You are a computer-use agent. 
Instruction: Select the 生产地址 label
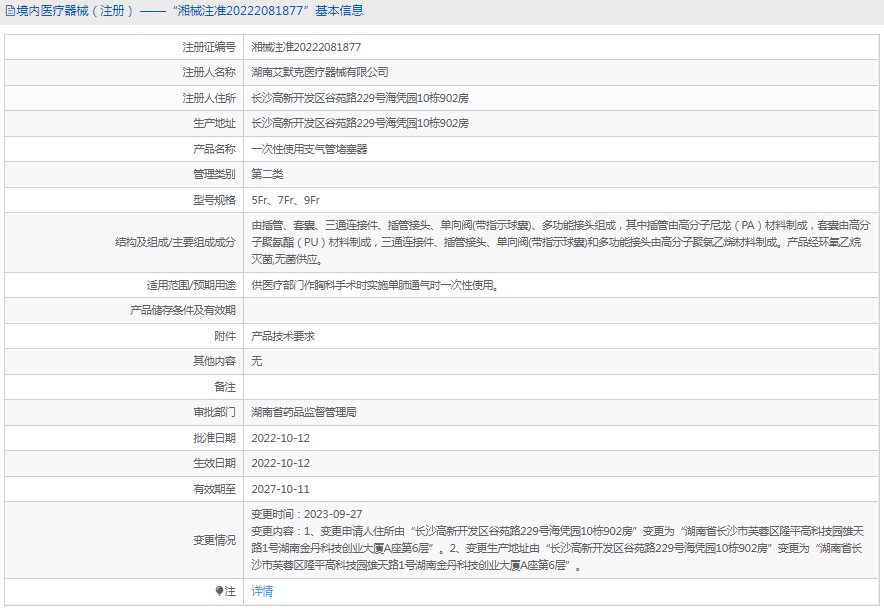214,123
